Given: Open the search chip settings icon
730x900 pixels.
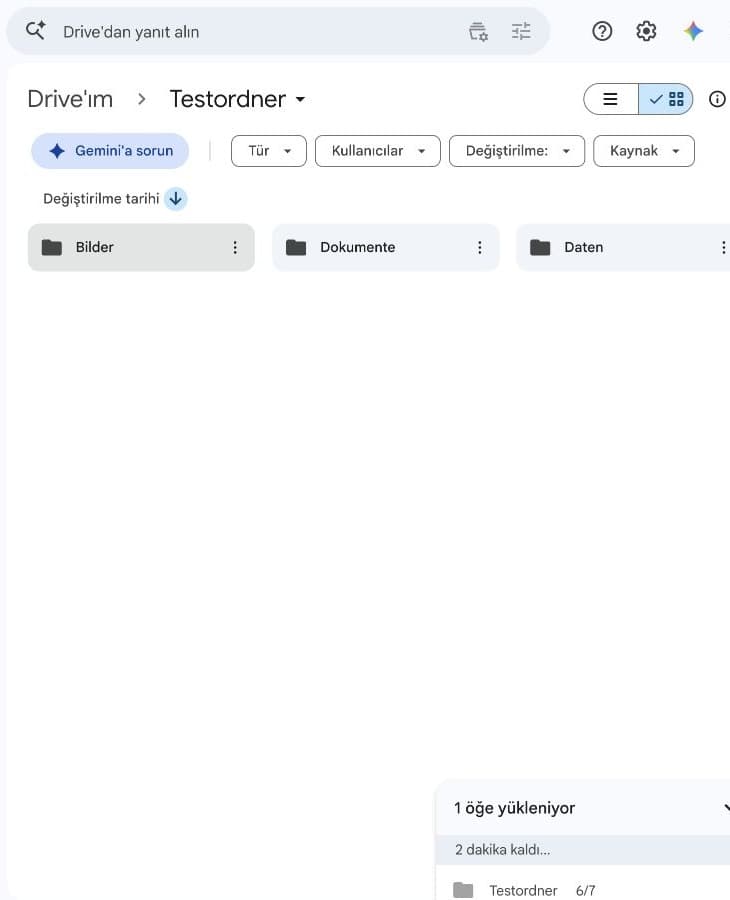Looking at the screenshot, I should coord(477,32).
